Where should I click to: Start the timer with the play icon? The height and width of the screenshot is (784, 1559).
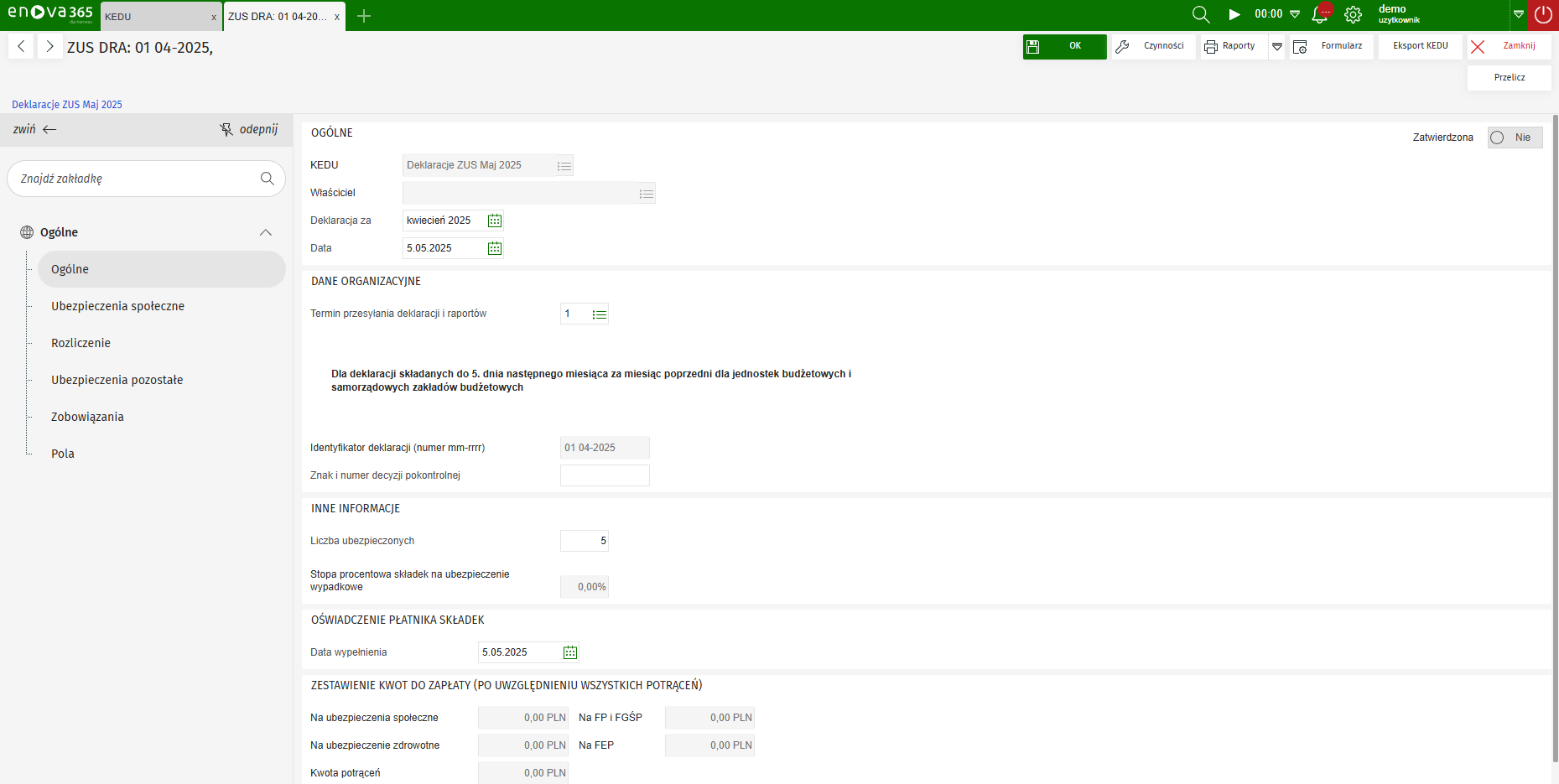[1234, 15]
